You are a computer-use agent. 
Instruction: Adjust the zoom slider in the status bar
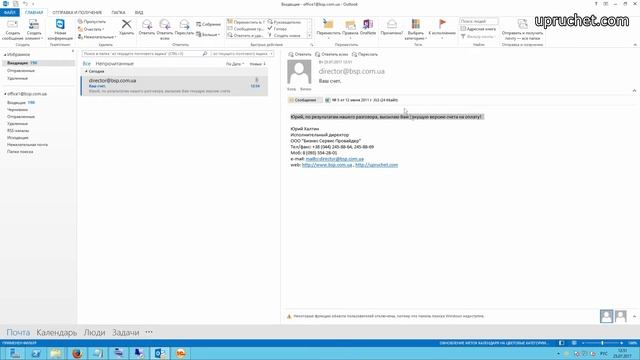pyautogui.click(x=602, y=343)
